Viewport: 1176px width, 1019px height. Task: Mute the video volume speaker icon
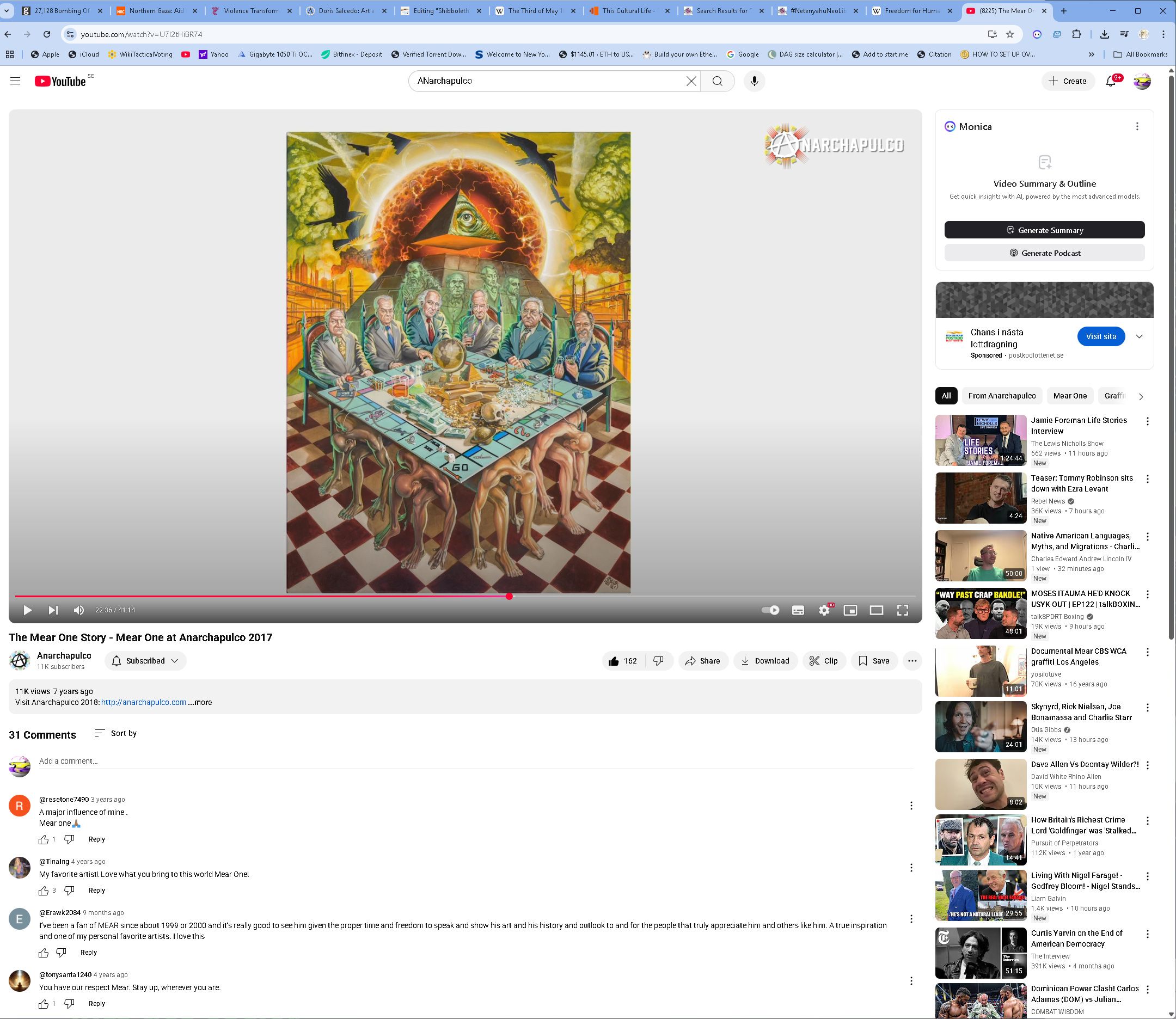(79, 610)
